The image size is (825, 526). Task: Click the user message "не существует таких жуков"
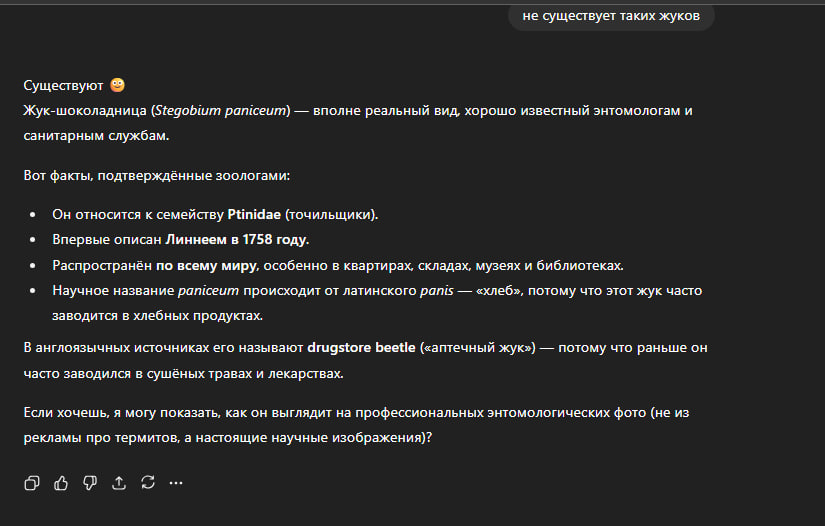pos(610,16)
